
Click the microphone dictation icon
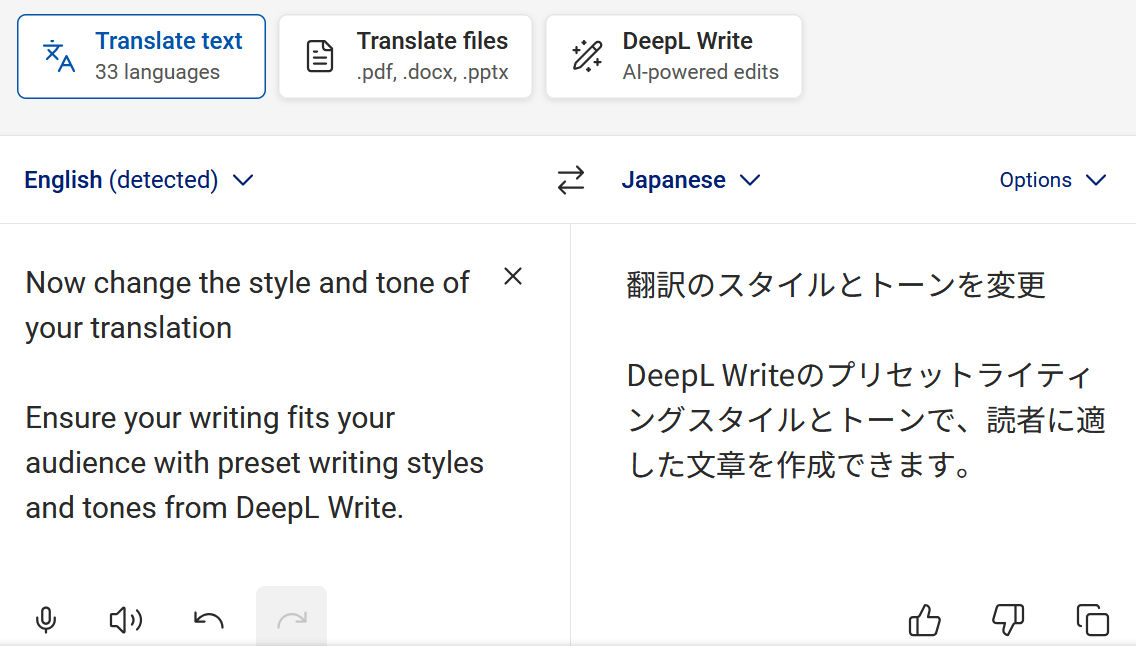click(x=46, y=620)
